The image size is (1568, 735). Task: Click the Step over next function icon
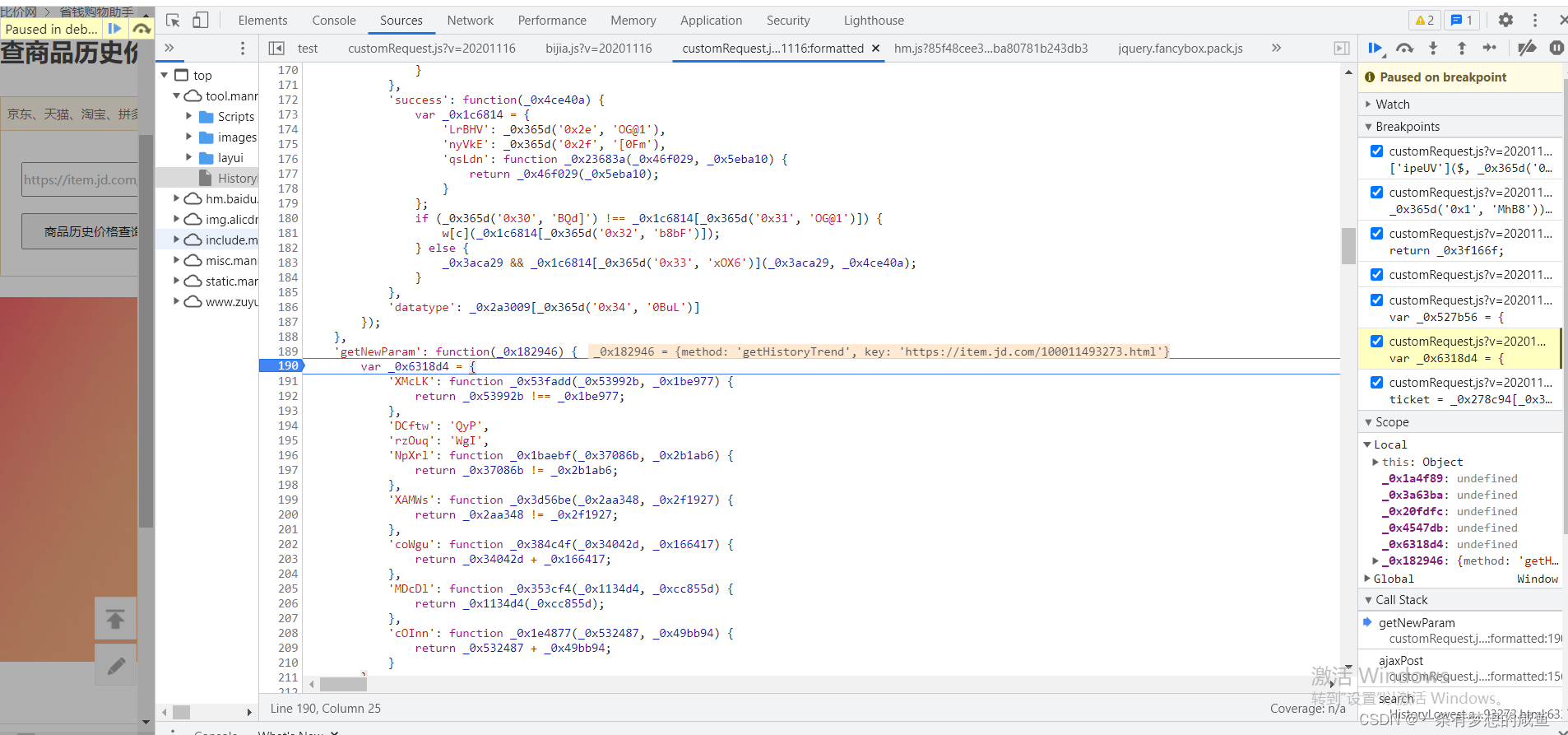coord(1404,49)
